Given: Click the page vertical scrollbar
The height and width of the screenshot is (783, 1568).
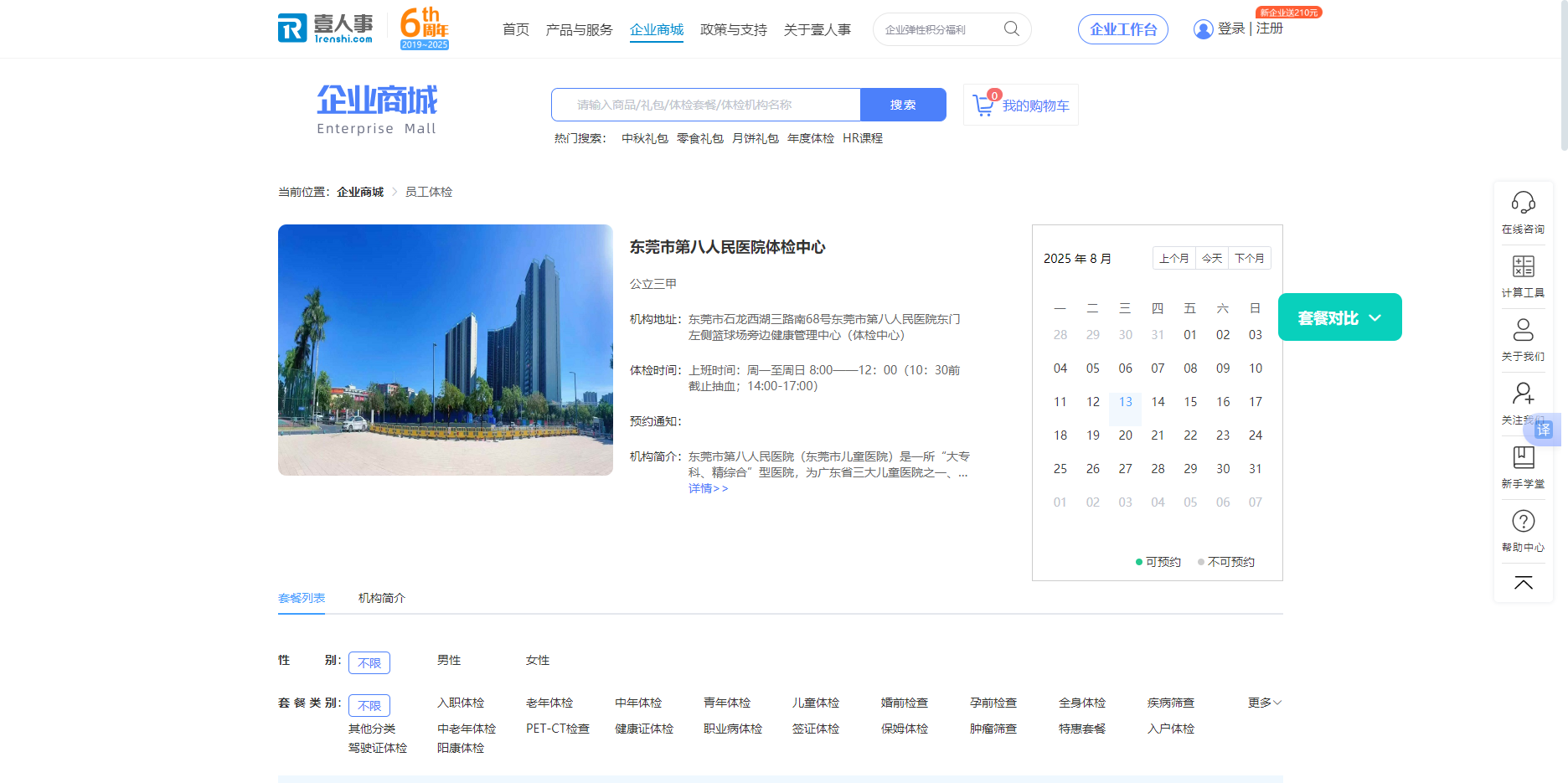Looking at the screenshot, I should (1563, 75).
